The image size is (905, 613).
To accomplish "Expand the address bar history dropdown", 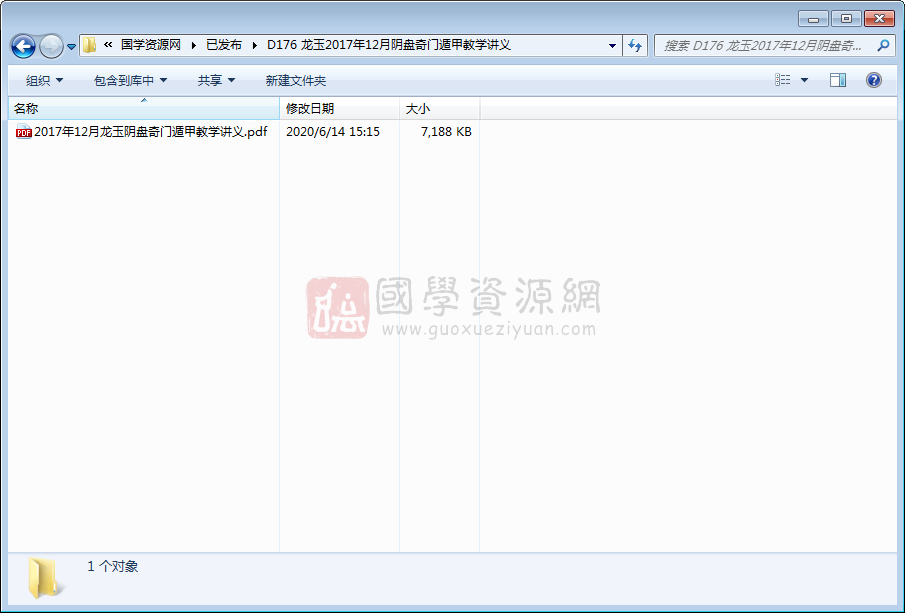I will 612,46.
